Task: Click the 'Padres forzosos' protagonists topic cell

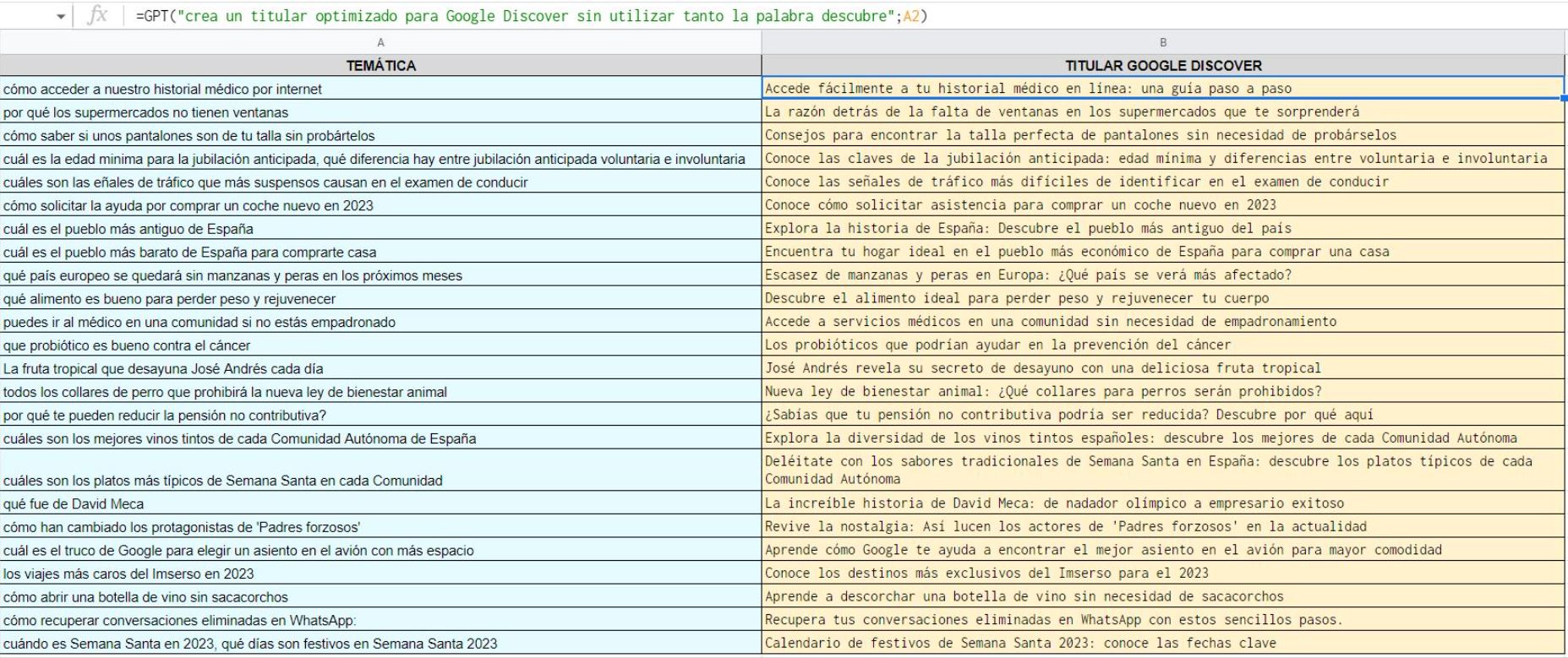Action: tap(380, 527)
